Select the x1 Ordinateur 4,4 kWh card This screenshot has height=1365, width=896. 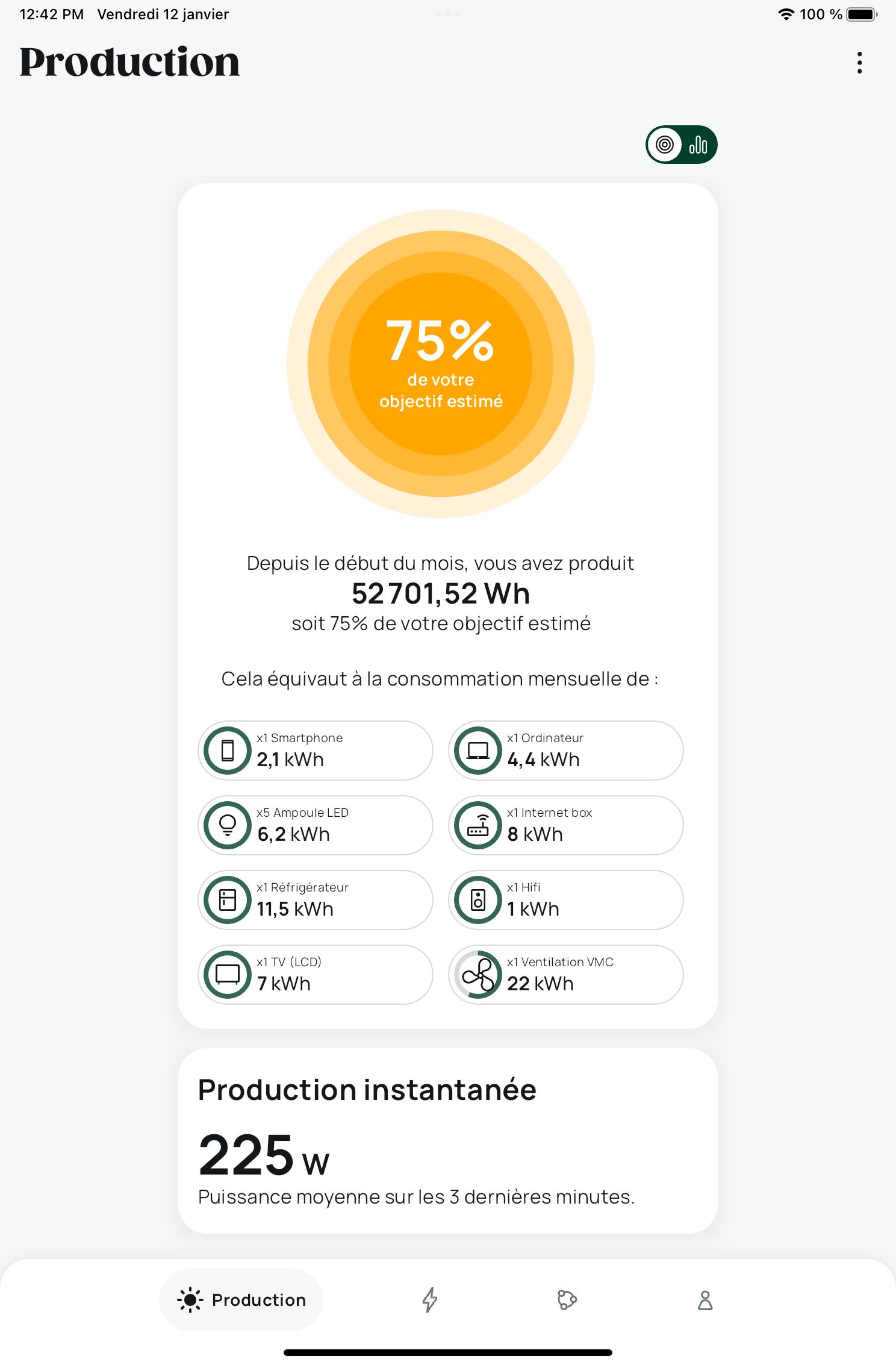(566, 751)
